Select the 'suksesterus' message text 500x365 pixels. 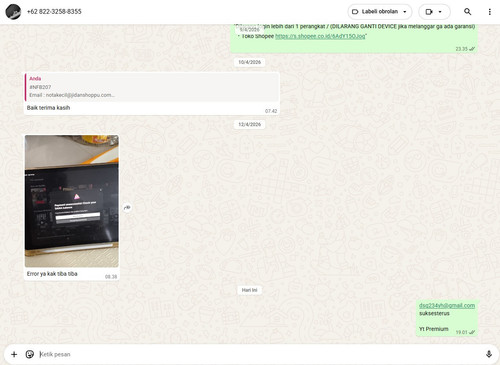click(x=434, y=313)
